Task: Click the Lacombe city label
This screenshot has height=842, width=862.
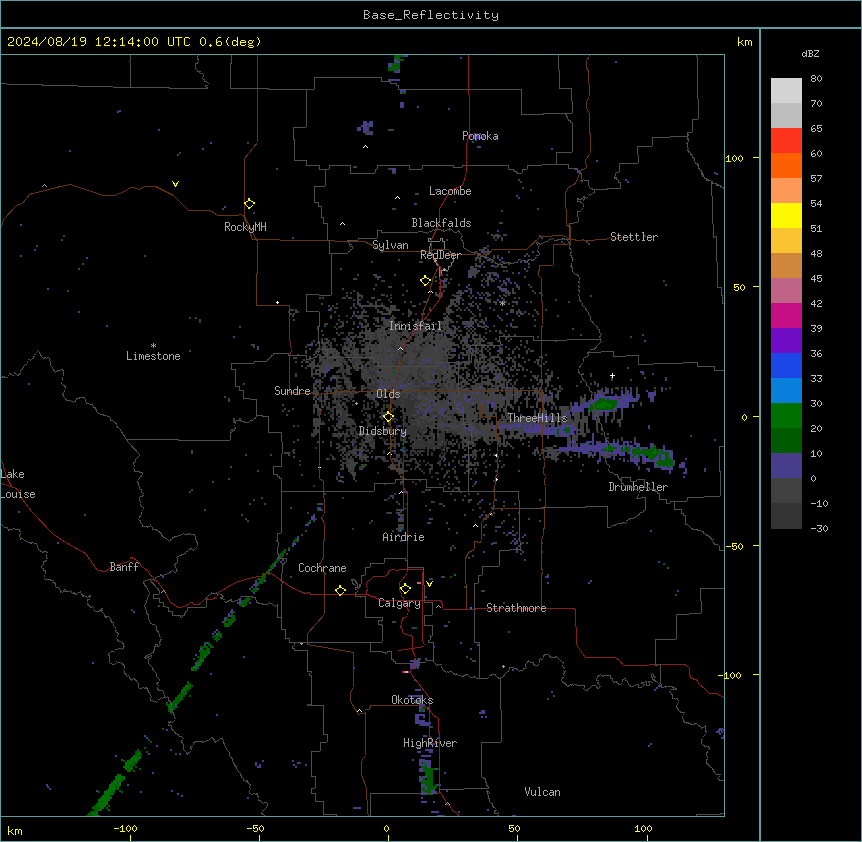Action: click(450, 191)
